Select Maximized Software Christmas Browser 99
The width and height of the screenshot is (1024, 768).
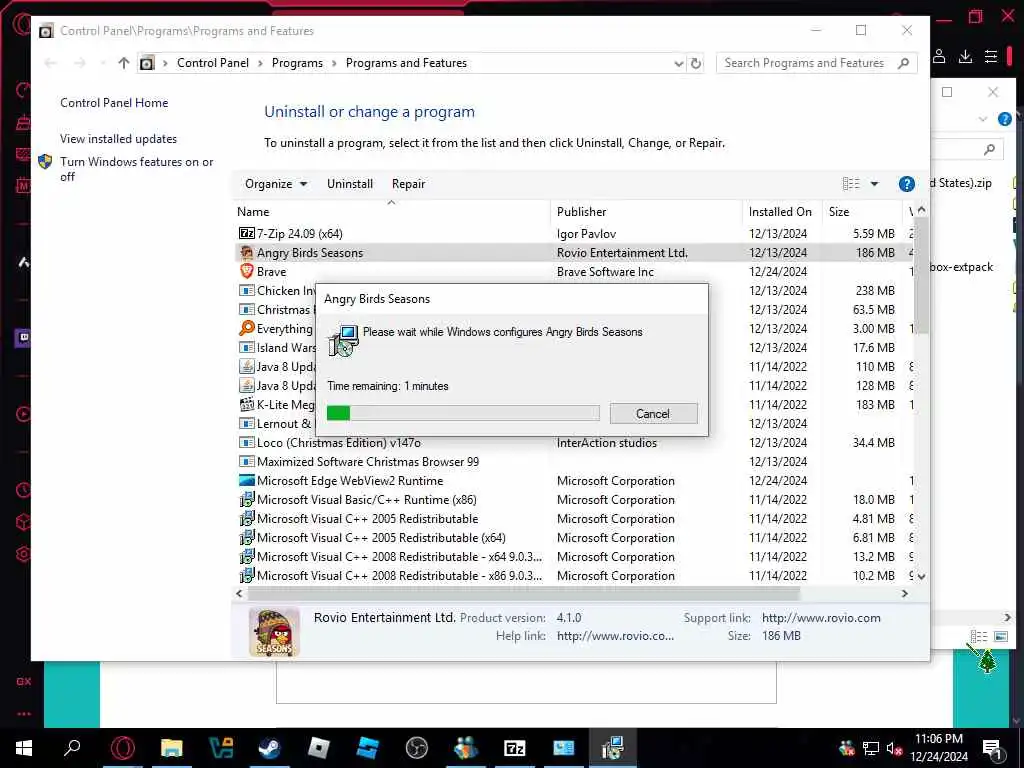(573, 462)
